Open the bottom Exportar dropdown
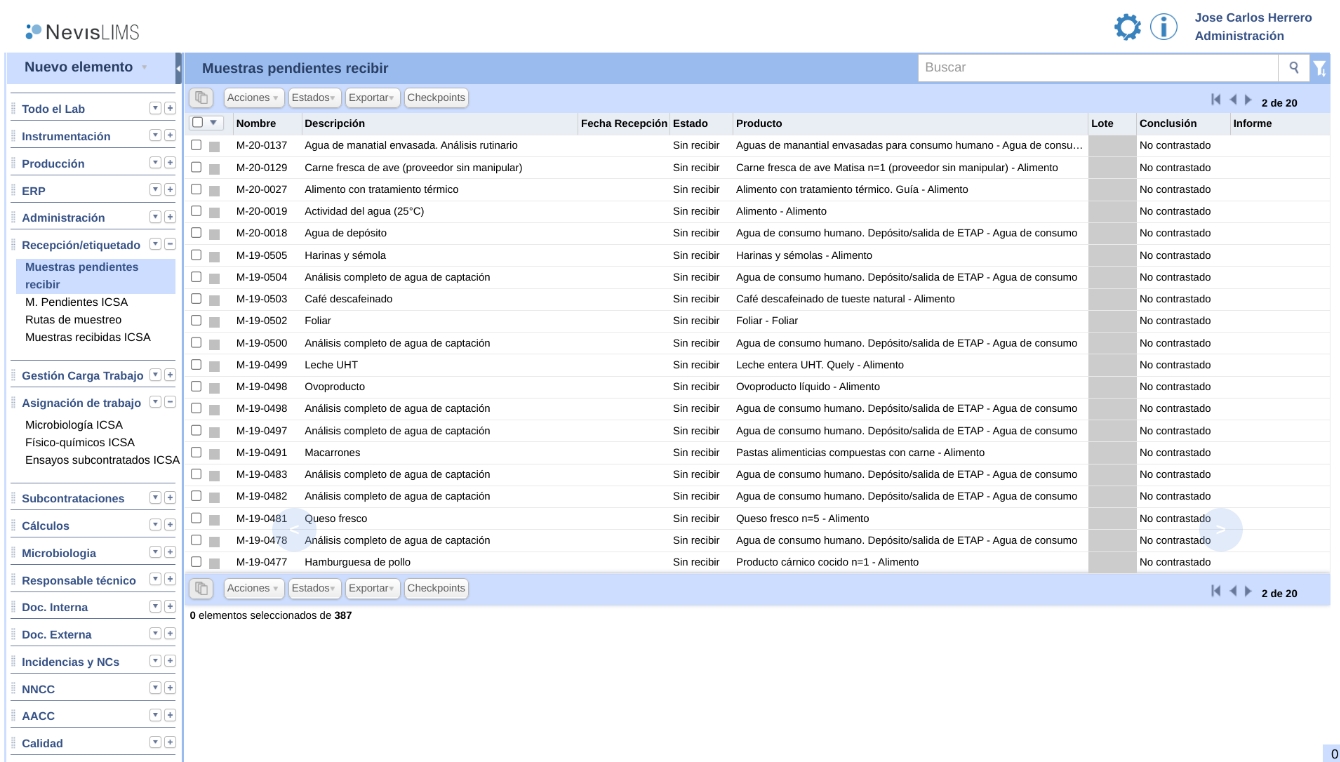This screenshot has height=762, width=1340. pyautogui.click(x=372, y=588)
